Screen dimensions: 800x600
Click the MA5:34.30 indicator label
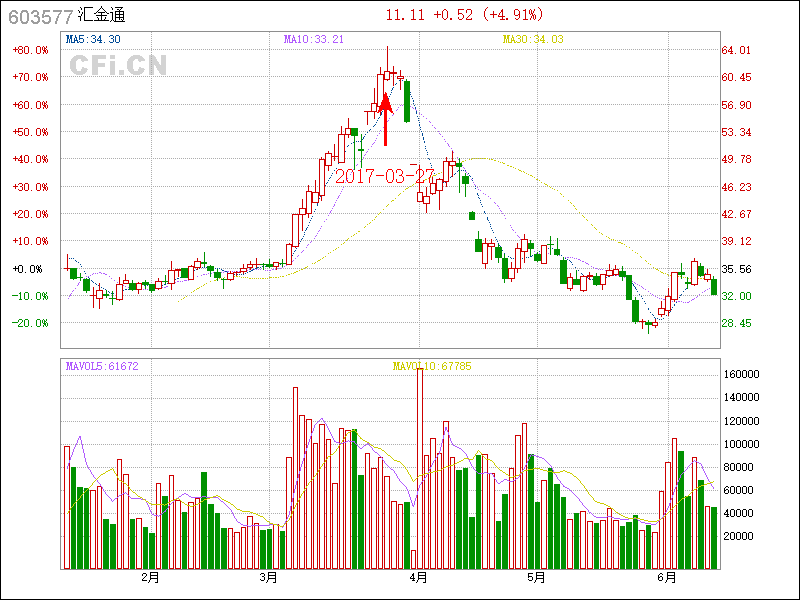pos(93,39)
